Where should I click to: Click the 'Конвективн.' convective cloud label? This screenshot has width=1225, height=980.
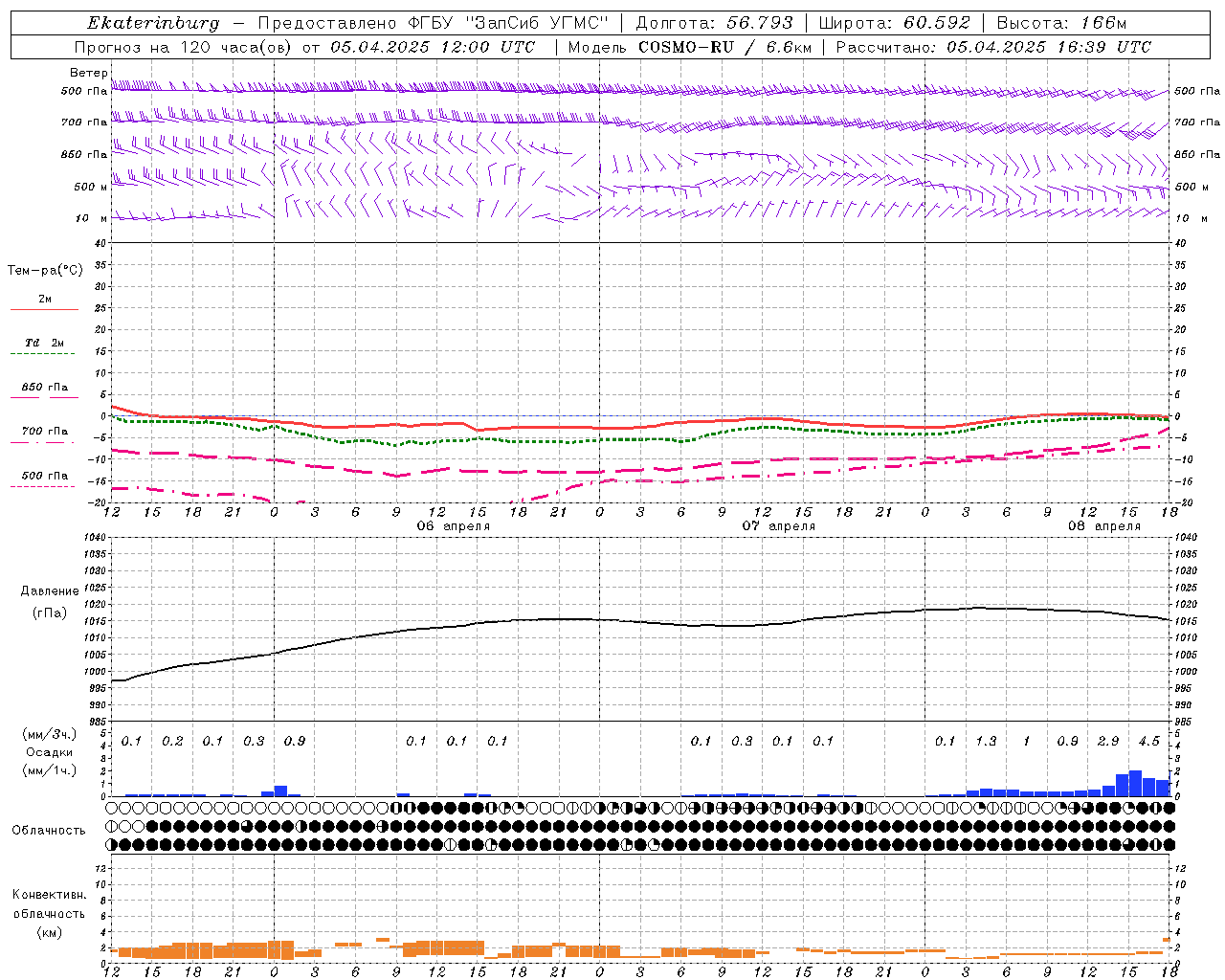click(x=50, y=895)
